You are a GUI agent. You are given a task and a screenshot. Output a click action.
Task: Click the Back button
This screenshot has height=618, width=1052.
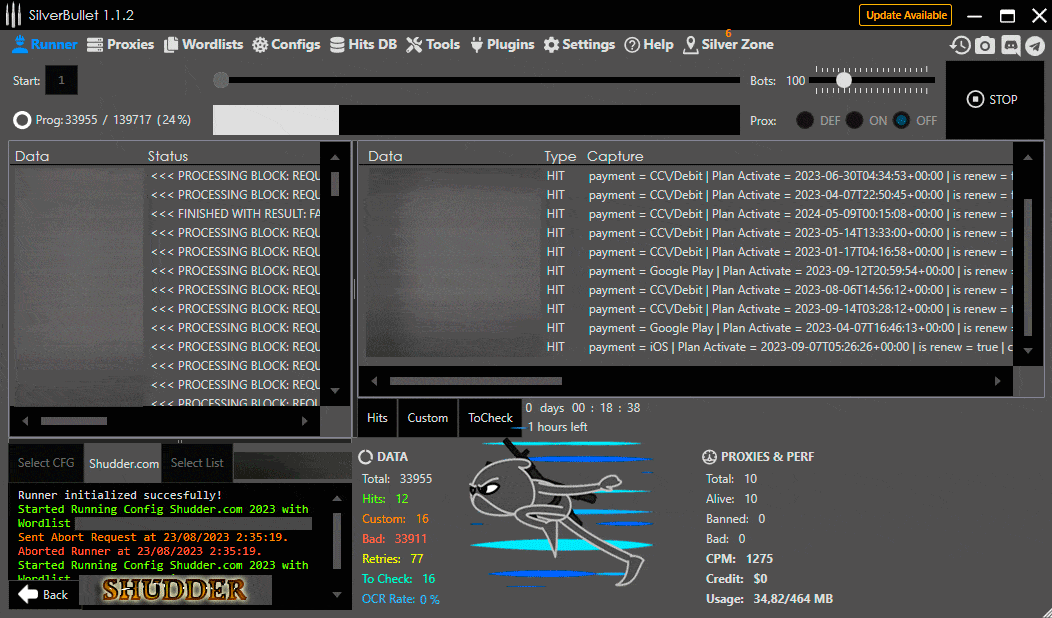(x=44, y=594)
